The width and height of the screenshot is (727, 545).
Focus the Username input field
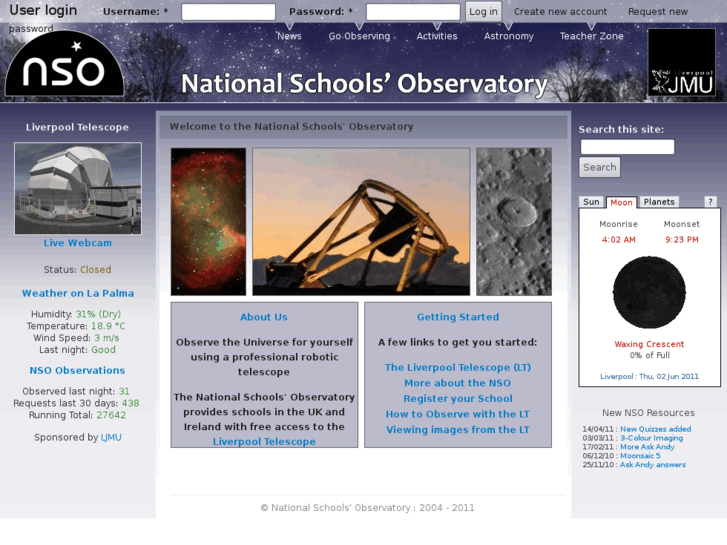[x=229, y=12]
